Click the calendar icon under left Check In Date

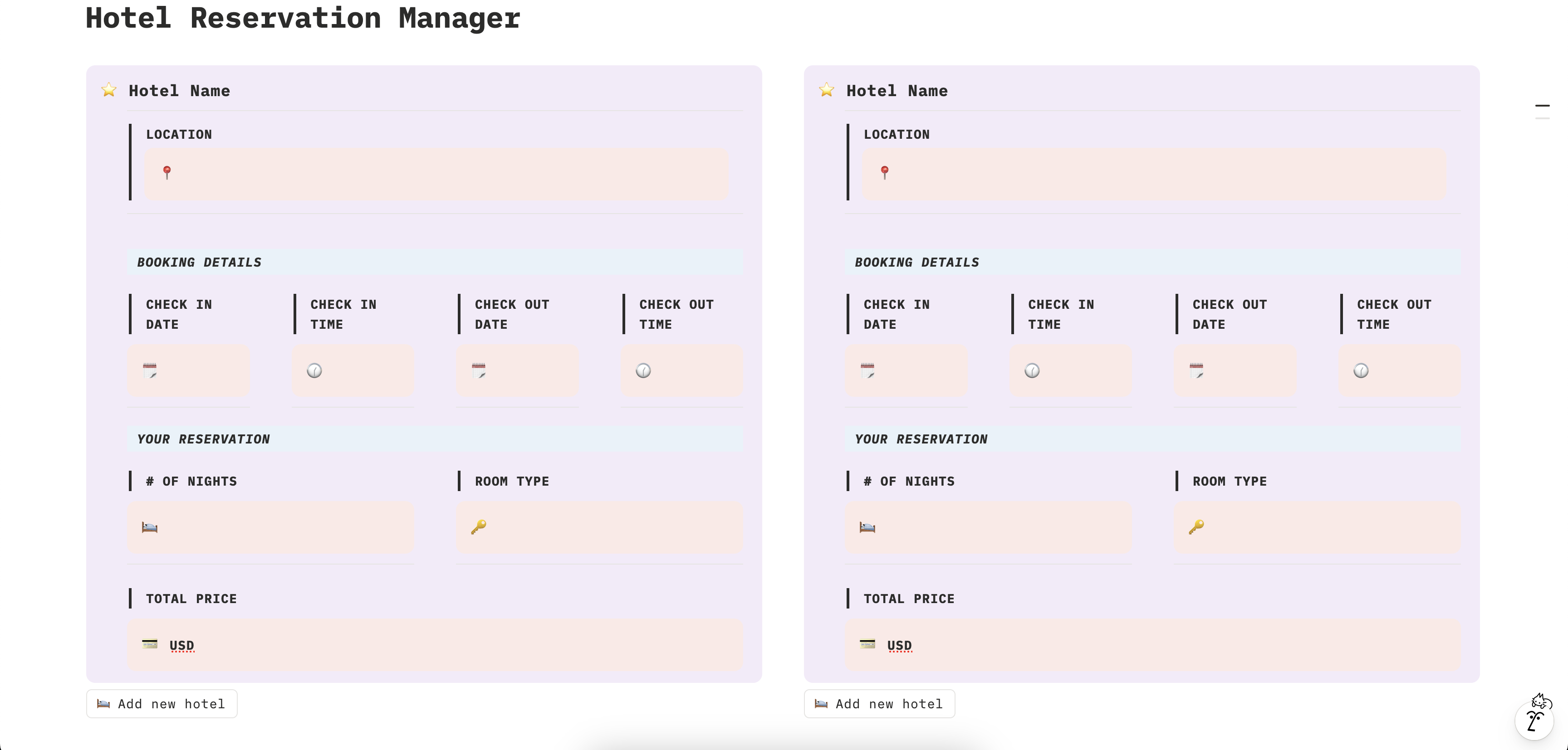150,370
